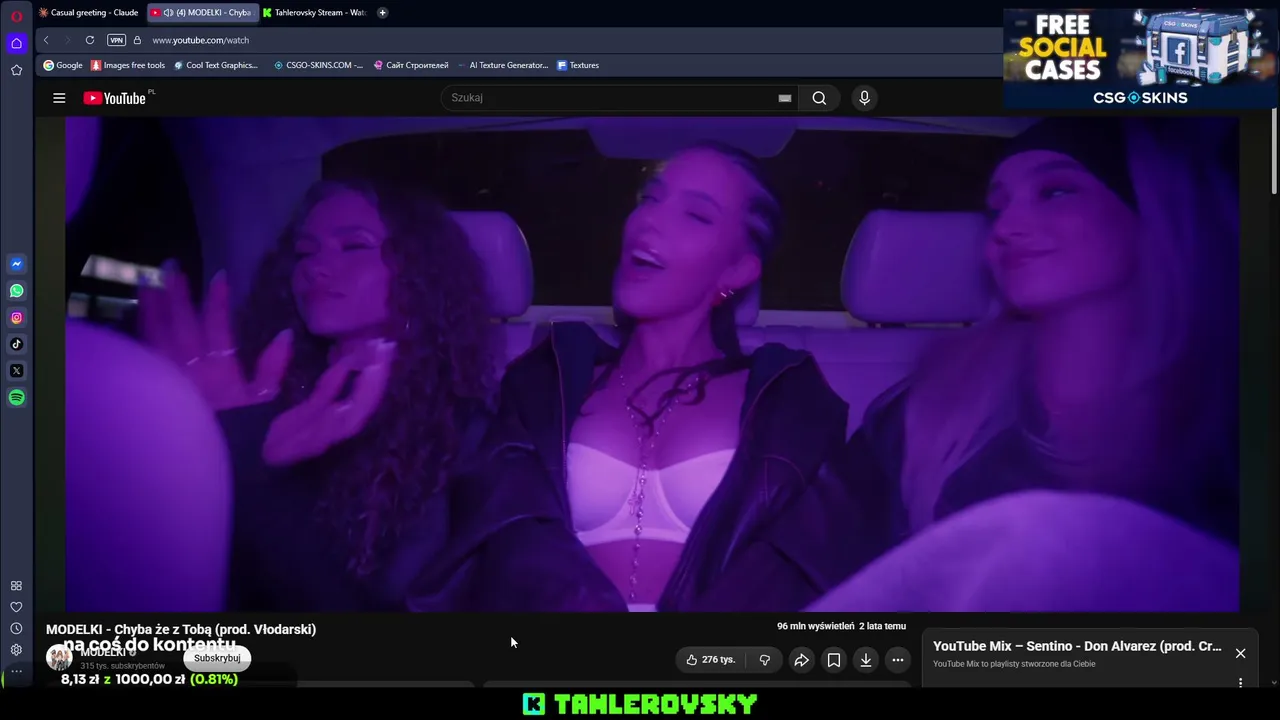Open Messenger in the sidebar

(16, 264)
